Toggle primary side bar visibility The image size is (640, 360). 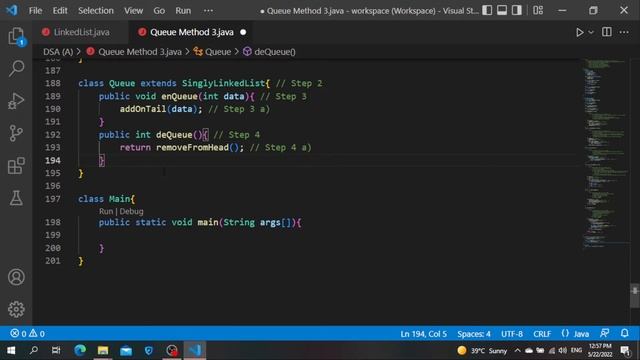click(x=487, y=10)
